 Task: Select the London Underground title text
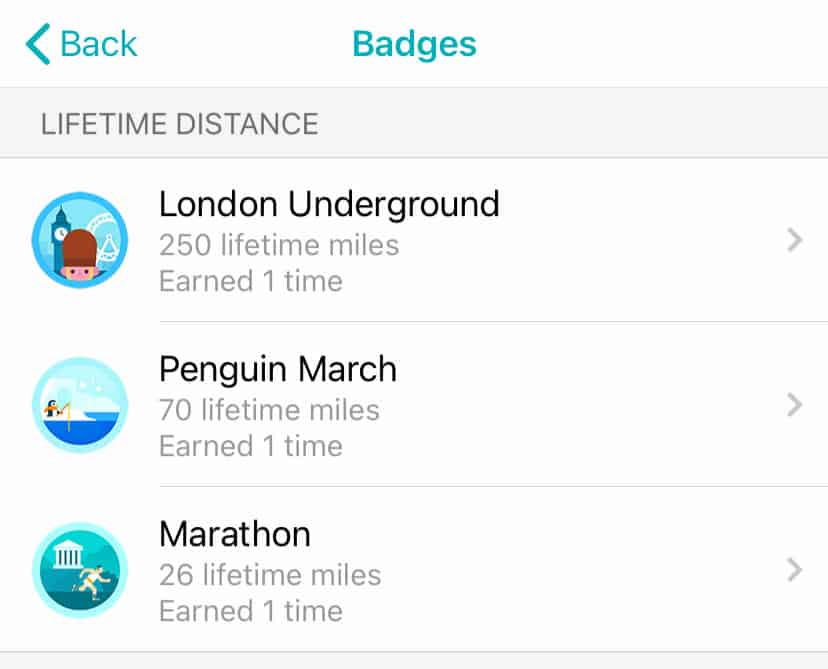tap(329, 204)
